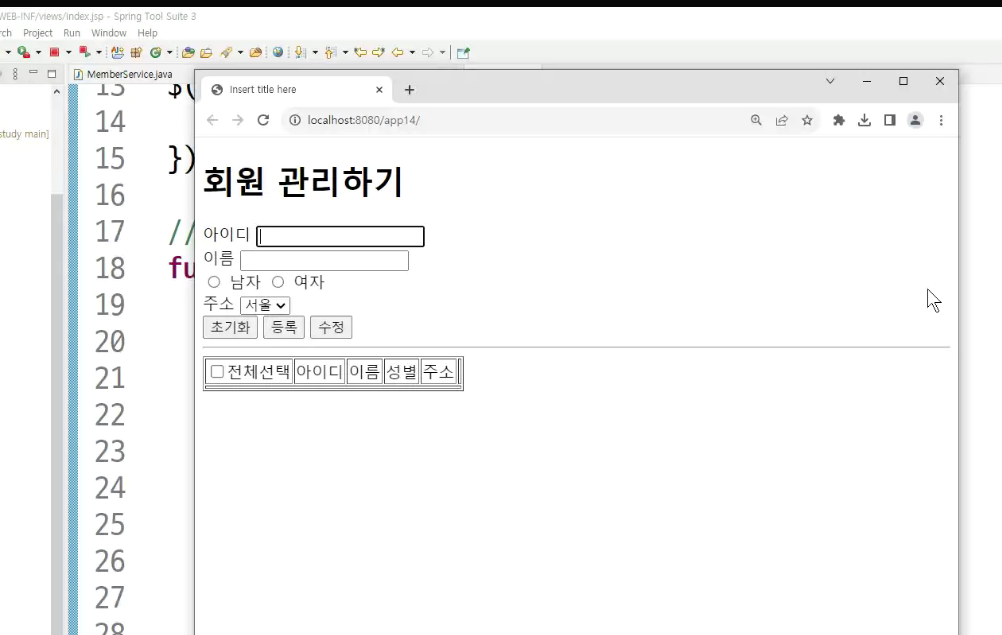
Task: Click Chrome's forward navigation arrow
Action: (238, 120)
